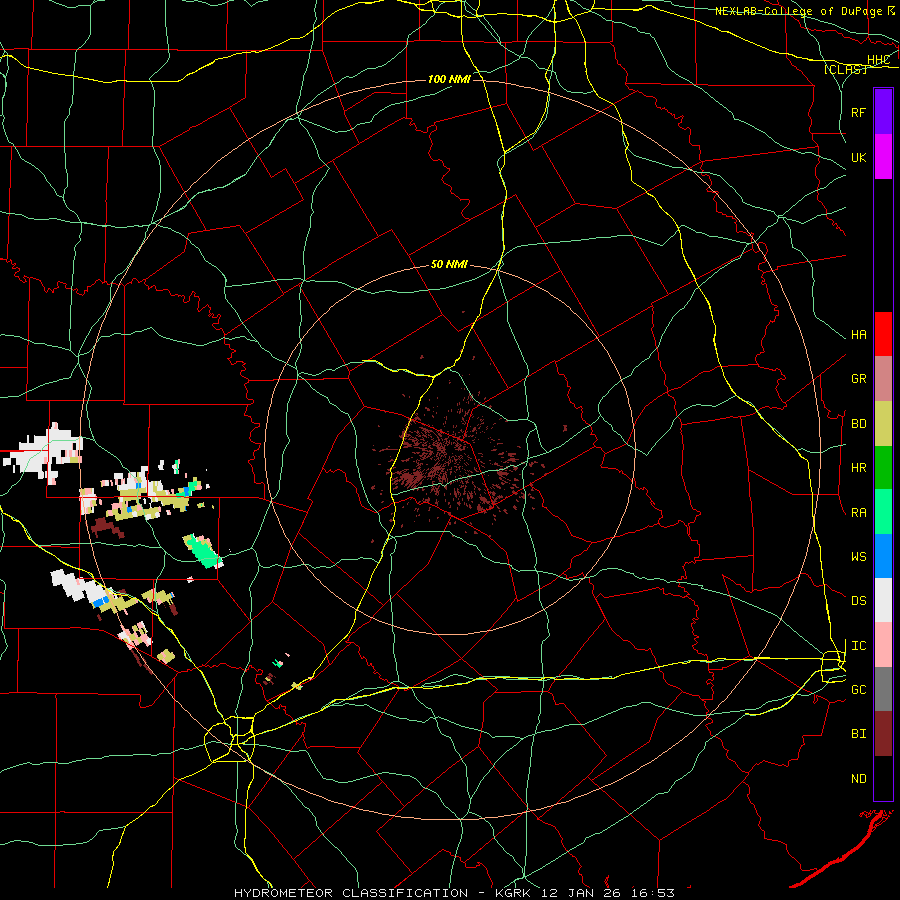Click the "HHC" product code text
Image resolution: width=900 pixels, height=900 pixels.
point(878,60)
